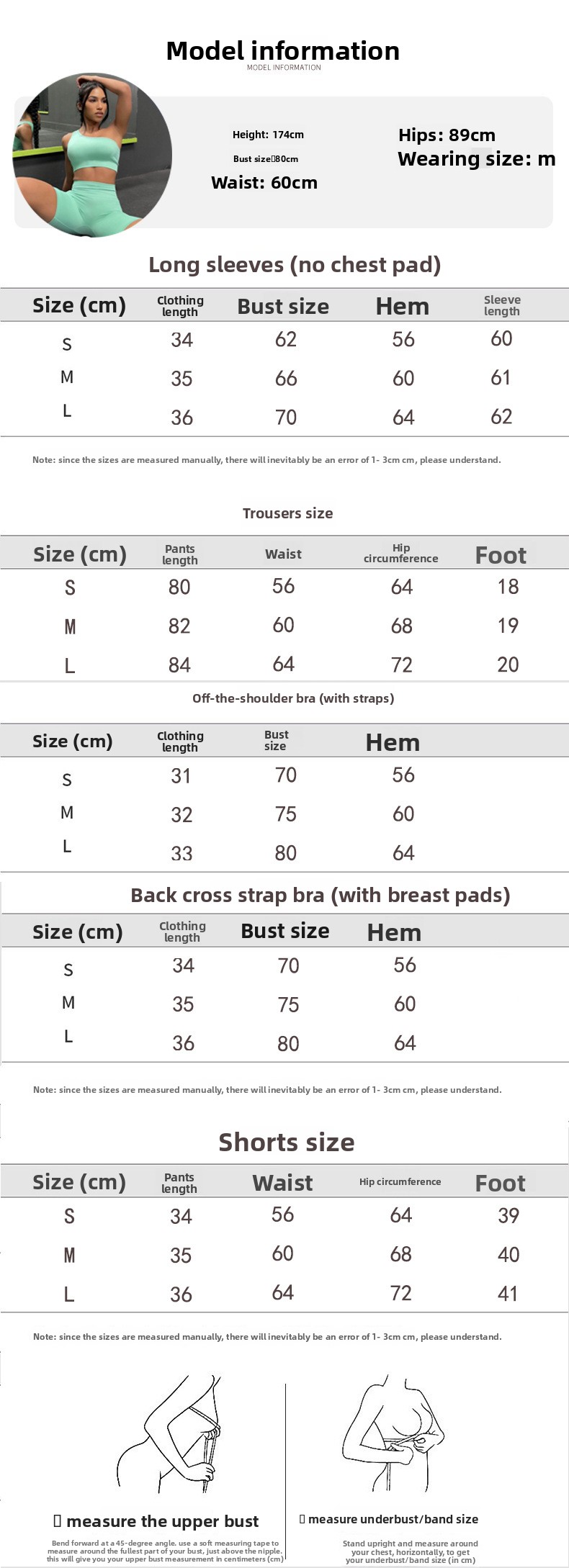
Task: Click the underbust measurement illustration
Action: [x=393, y=1435]
